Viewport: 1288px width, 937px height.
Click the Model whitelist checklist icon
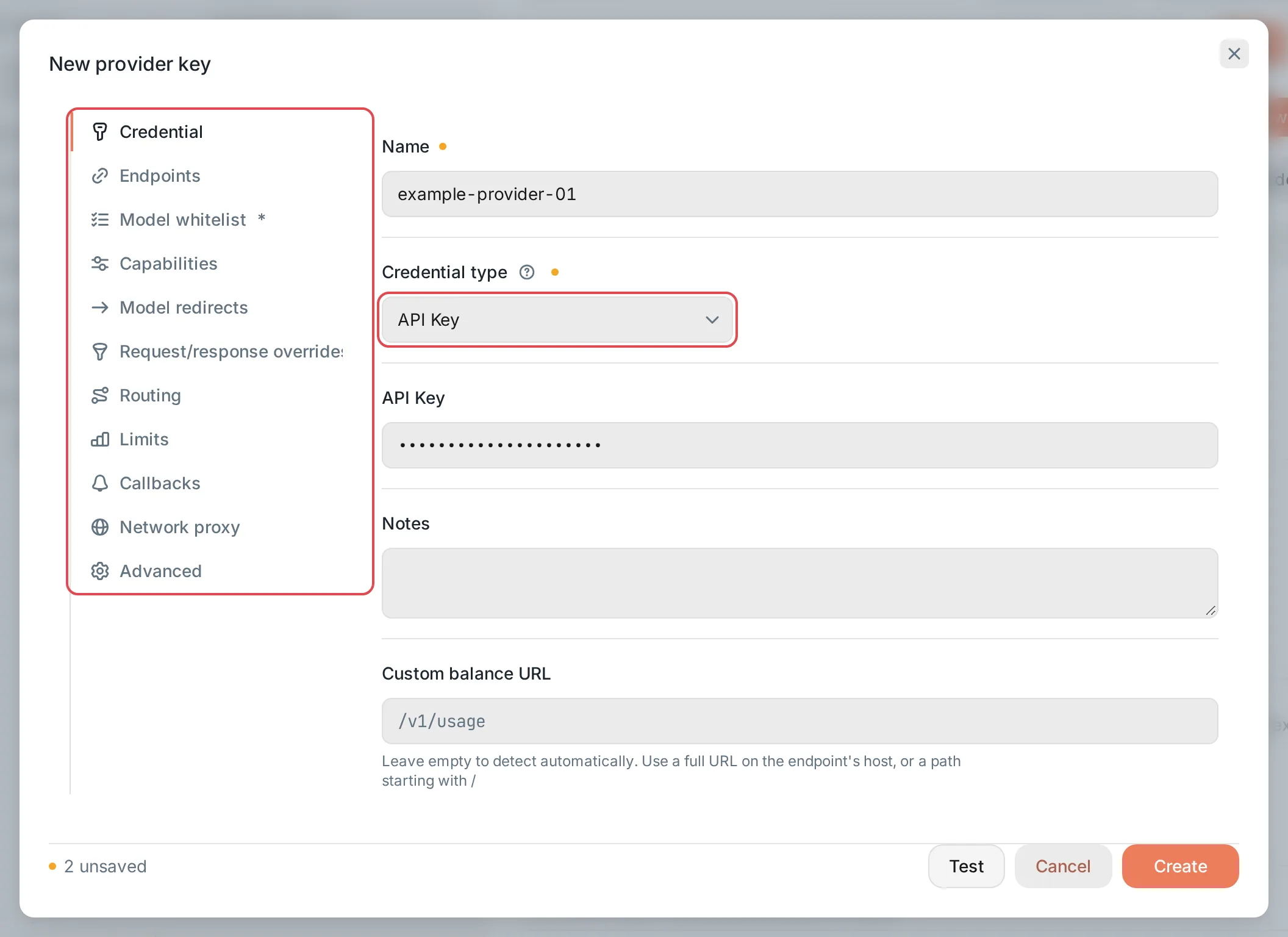(100, 220)
